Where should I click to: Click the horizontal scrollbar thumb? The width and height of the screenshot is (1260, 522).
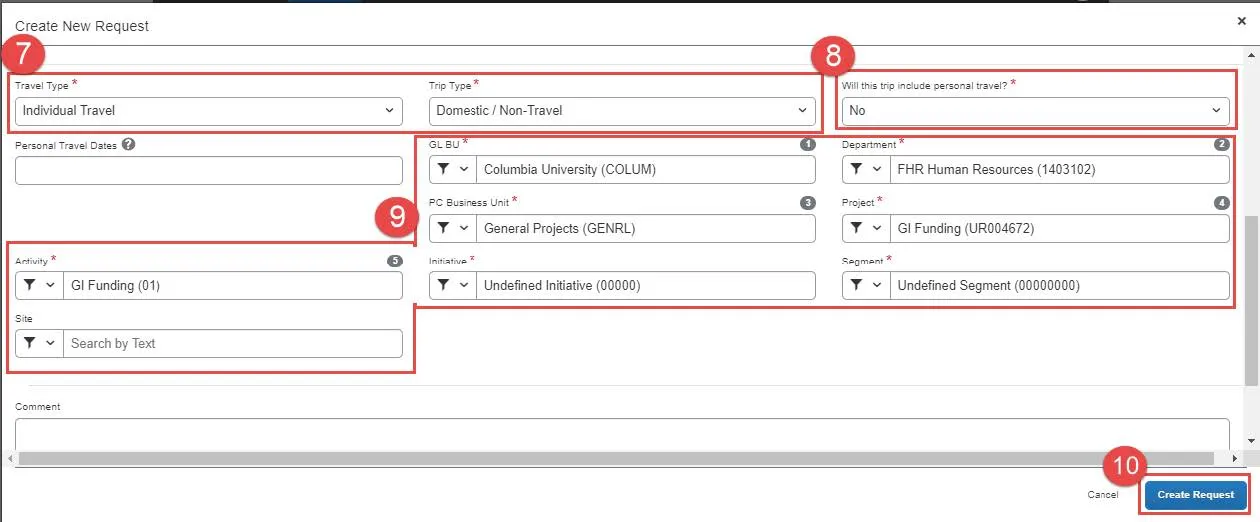point(617,458)
